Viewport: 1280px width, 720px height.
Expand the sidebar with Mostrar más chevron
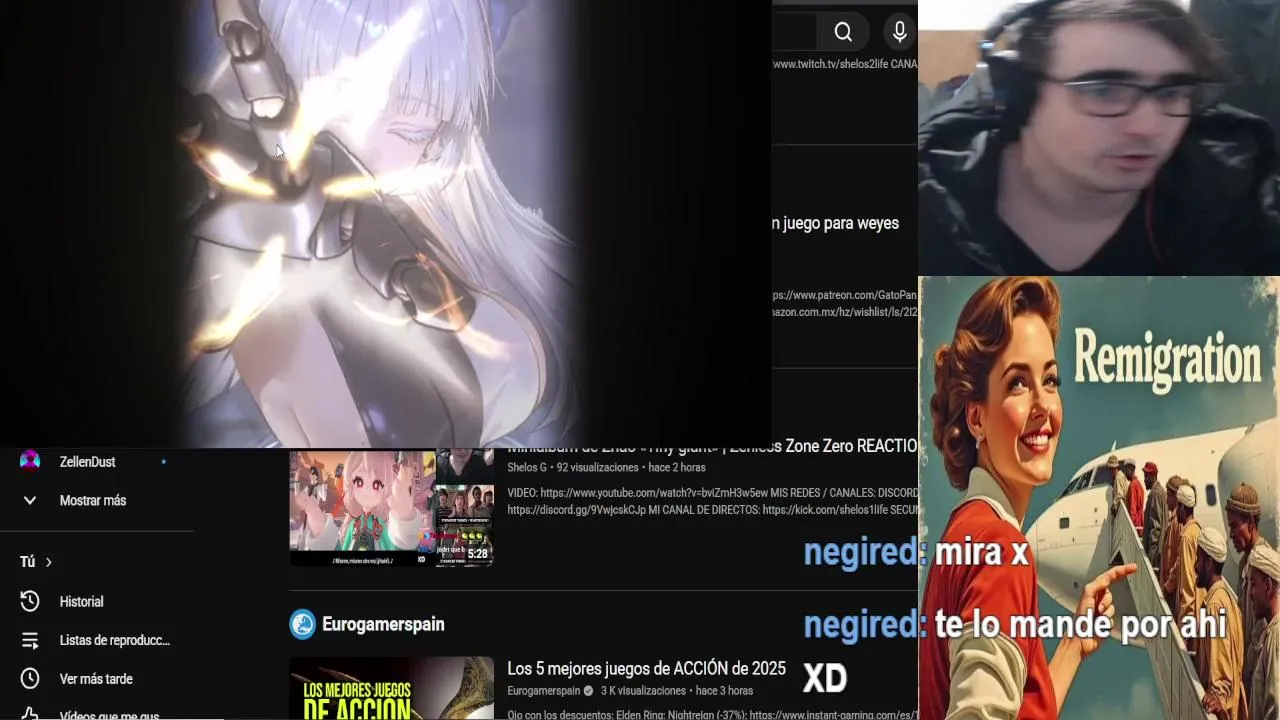[x=30, y=500]
